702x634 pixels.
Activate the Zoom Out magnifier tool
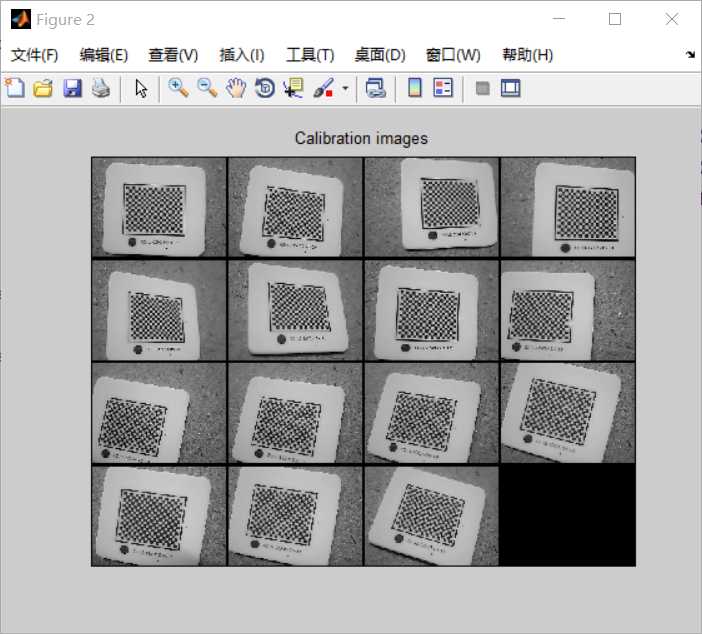(x=207, y=88)
